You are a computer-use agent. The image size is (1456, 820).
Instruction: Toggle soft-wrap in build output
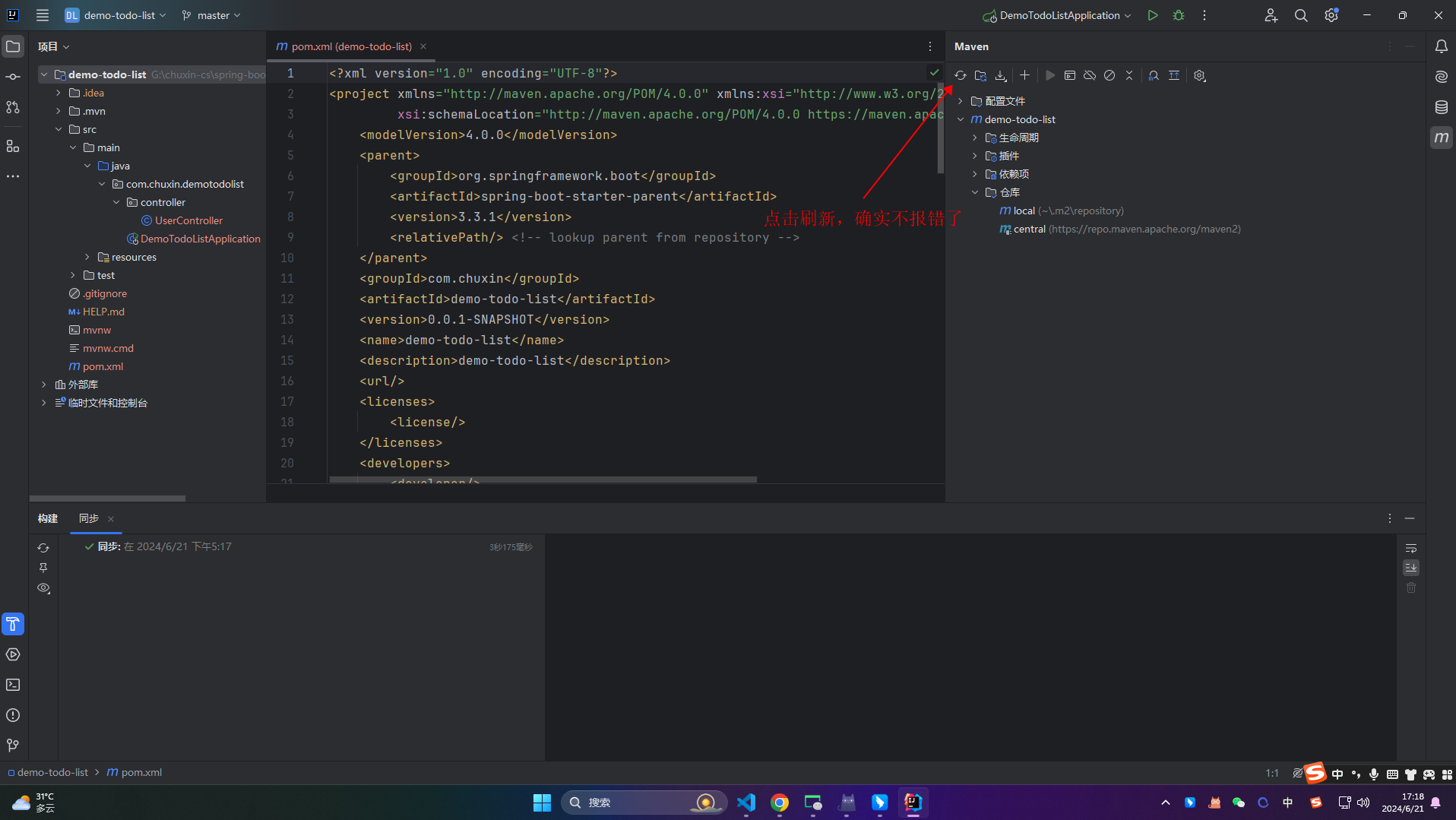pyautogui.click(x=1411, y=548)
